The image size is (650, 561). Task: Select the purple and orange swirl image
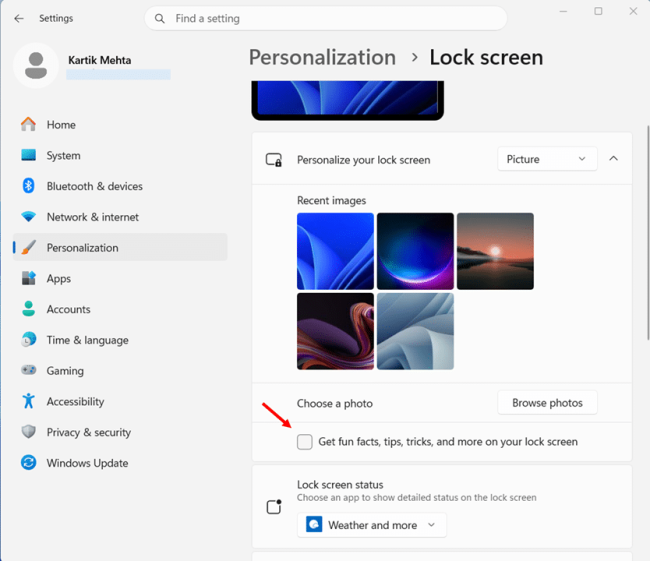coord(335,331)
